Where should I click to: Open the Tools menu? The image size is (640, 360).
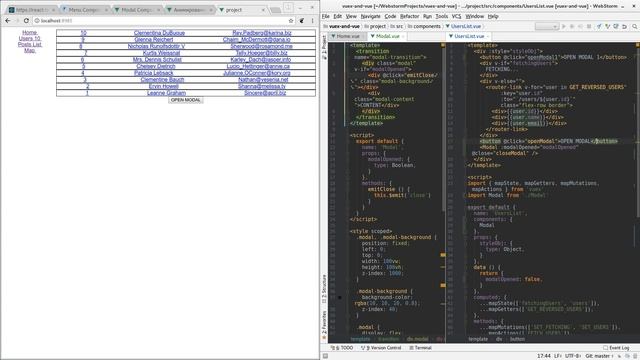click(442, 16)
